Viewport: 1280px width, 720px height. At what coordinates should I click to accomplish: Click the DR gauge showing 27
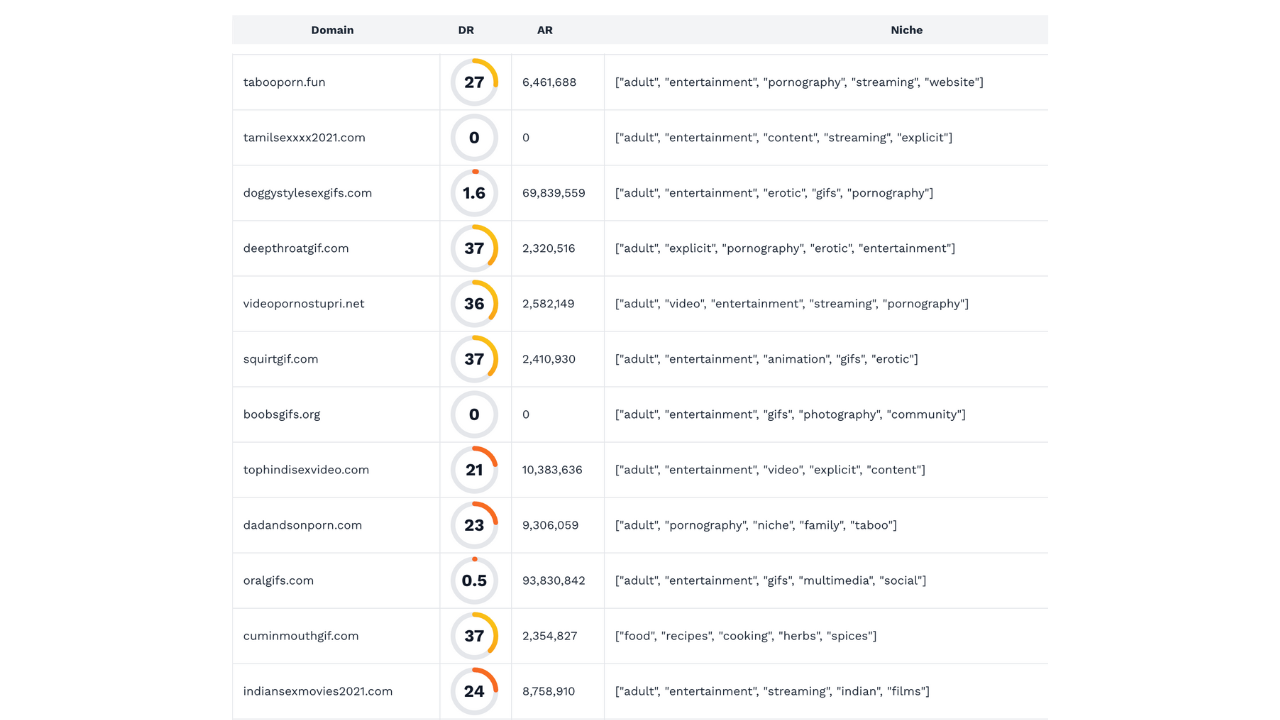(x=474, y=82)
